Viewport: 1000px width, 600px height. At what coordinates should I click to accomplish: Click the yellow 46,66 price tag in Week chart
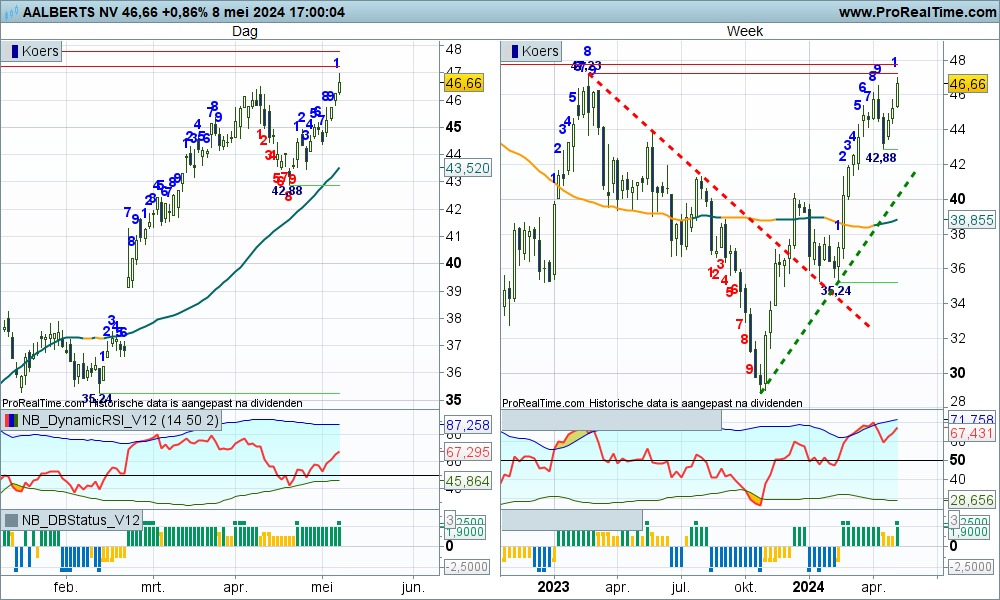[x=967, y=84]
